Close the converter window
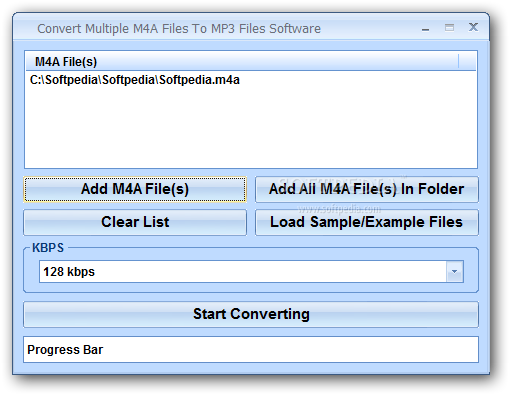The height and width of the screenshot is (395, 510). coord(473,27)
